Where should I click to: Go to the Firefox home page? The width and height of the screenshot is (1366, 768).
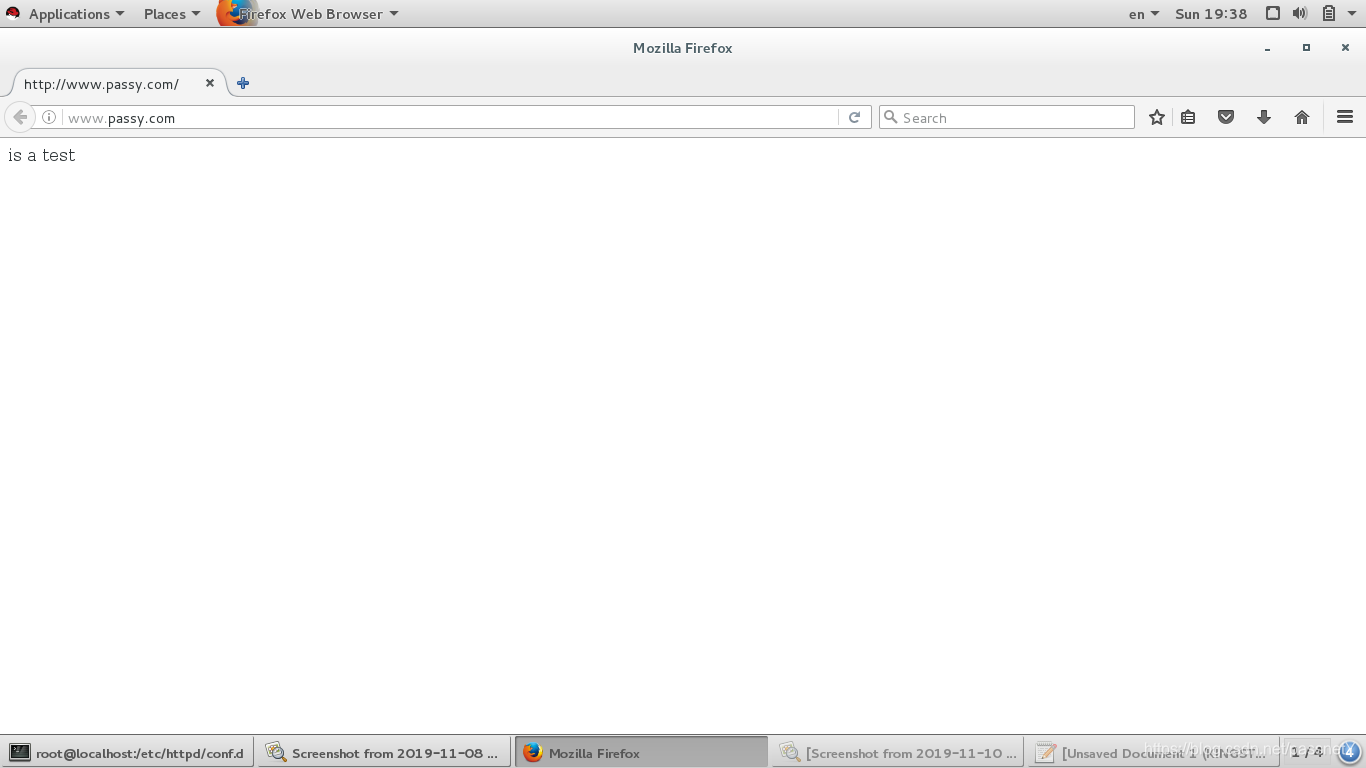[1302, 117]
